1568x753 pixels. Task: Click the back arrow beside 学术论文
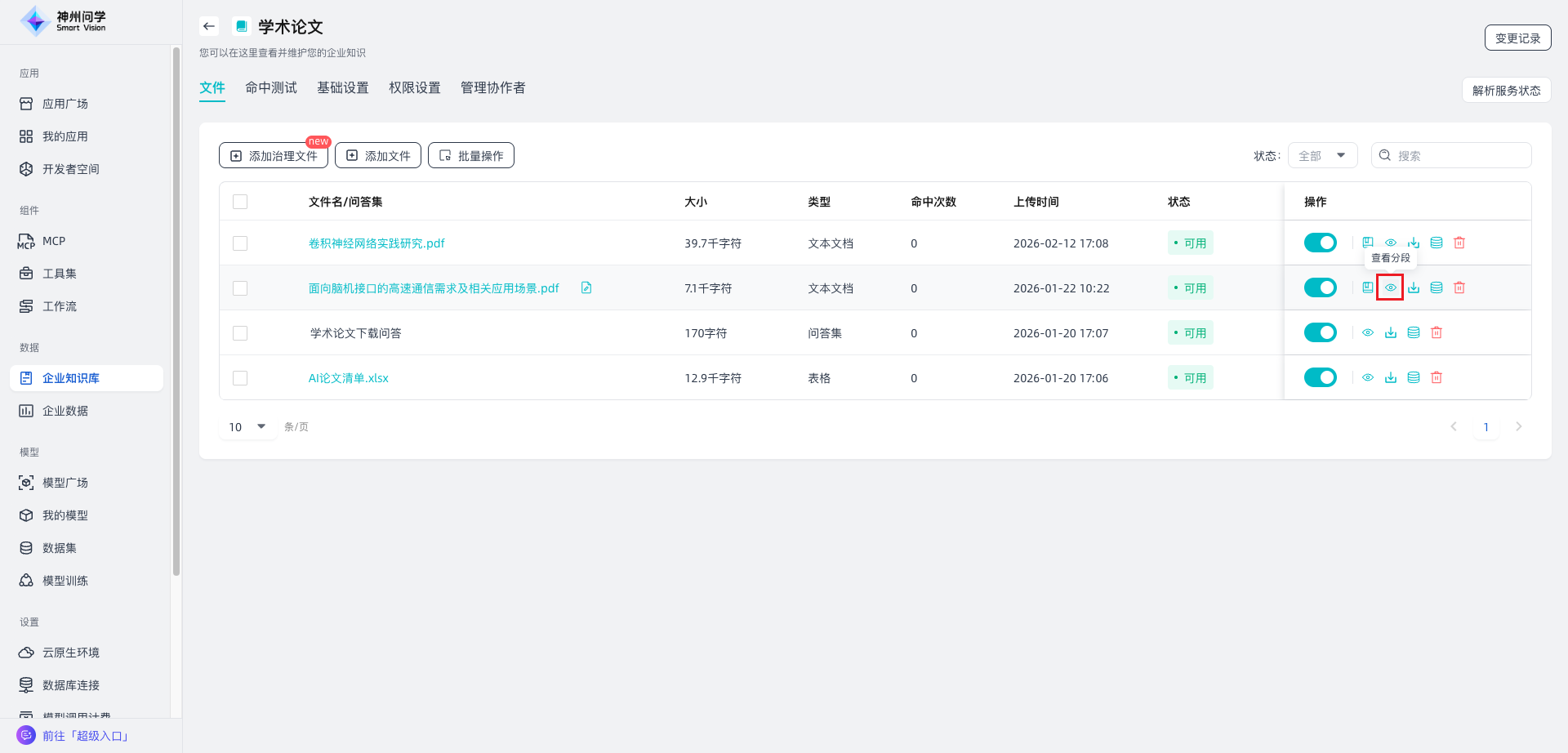[209, 26]
